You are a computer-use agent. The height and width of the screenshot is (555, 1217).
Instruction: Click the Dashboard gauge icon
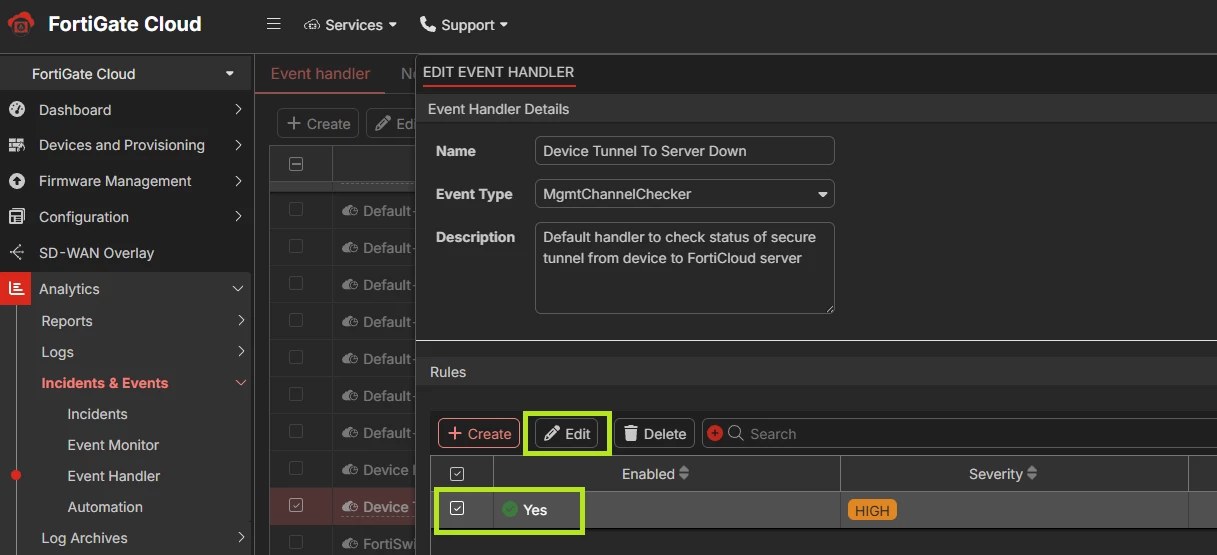click(x=16, y=110)
